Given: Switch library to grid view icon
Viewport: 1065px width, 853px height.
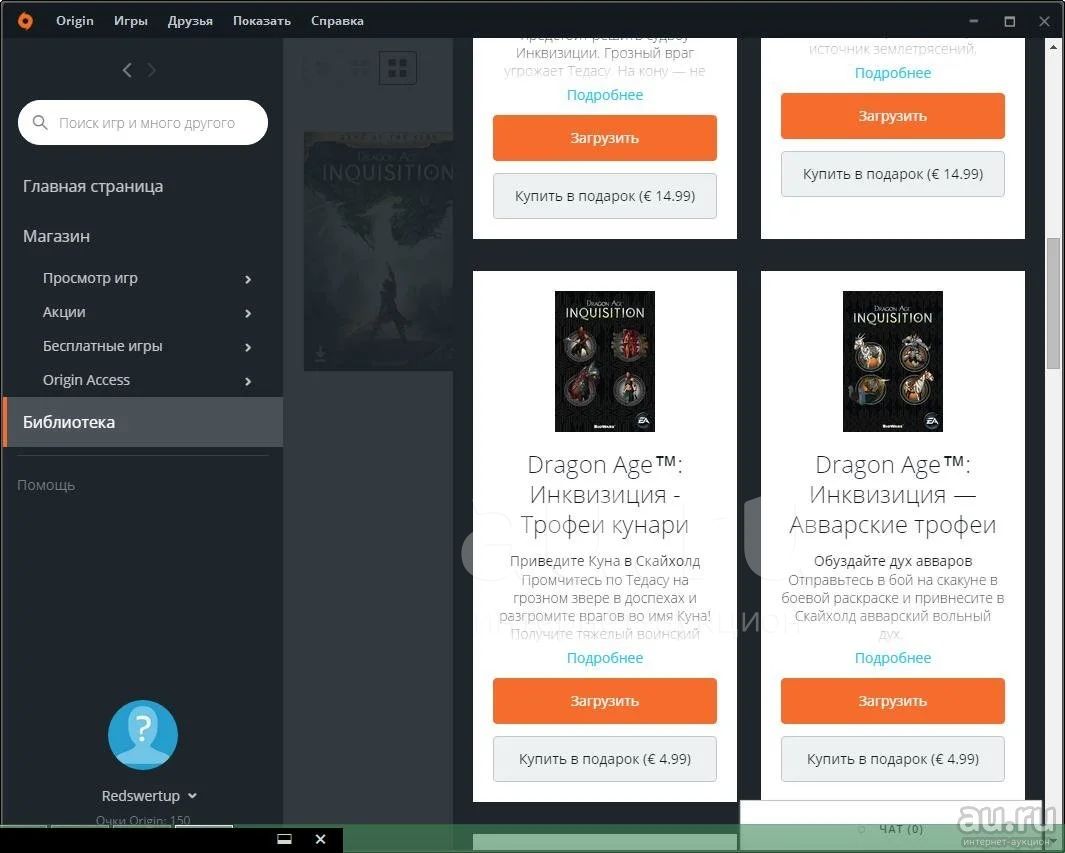Looking at the screenshot, I should click(397, 67).
